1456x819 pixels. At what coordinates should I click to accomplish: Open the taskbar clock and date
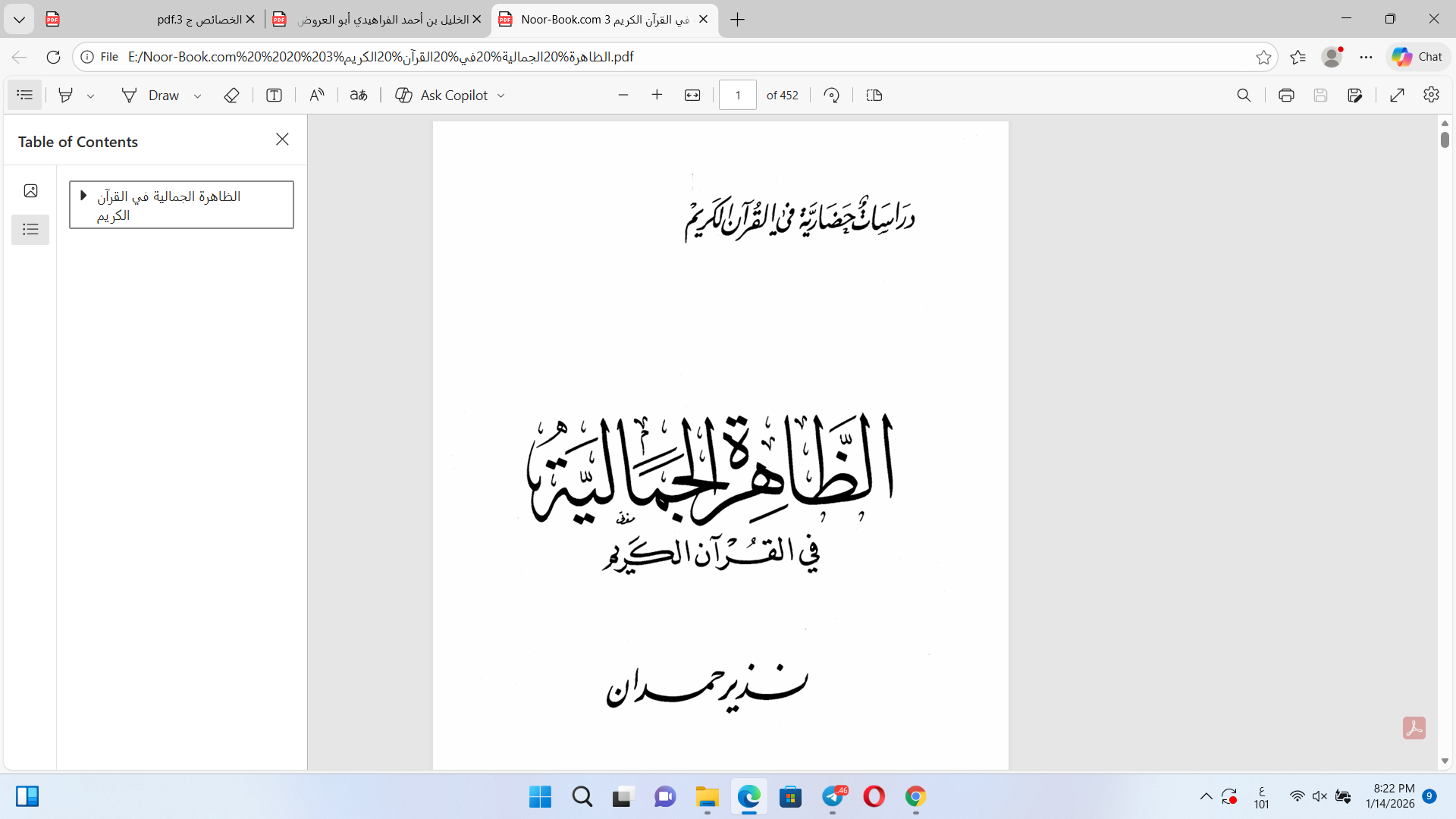[x=1391, y=796]
